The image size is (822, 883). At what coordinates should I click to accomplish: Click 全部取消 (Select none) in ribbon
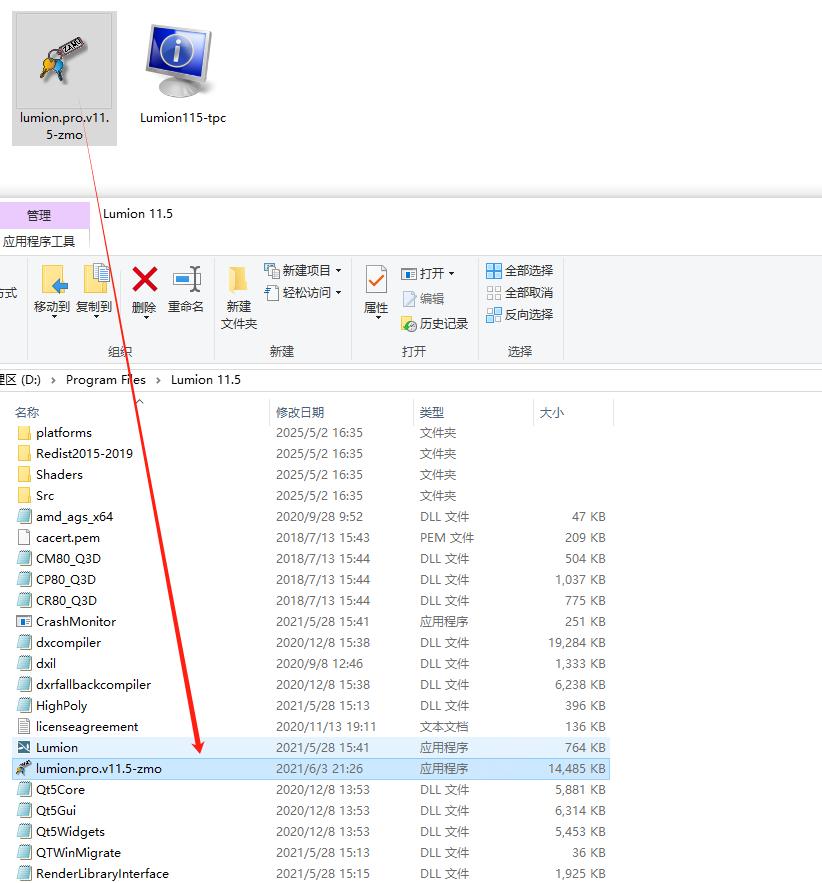pos(519,293)
